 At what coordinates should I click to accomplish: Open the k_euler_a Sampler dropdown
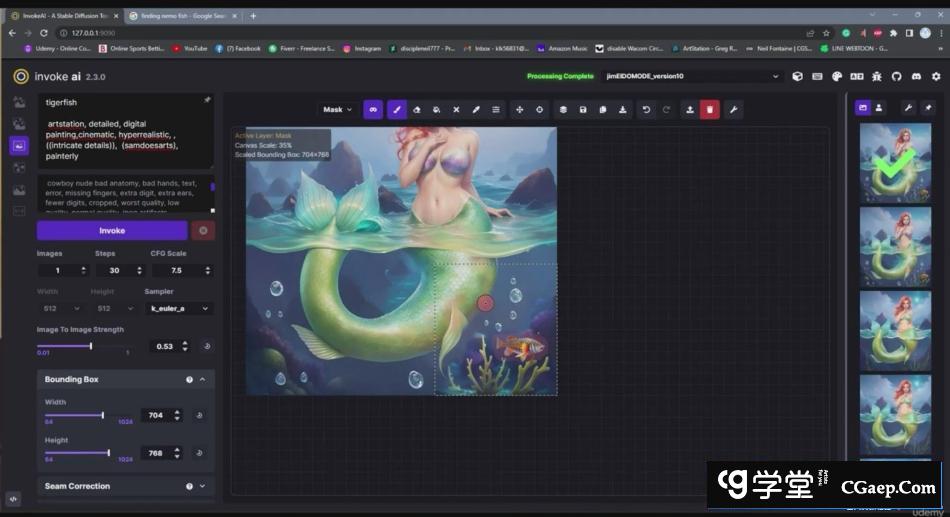[x=180, y=309]
